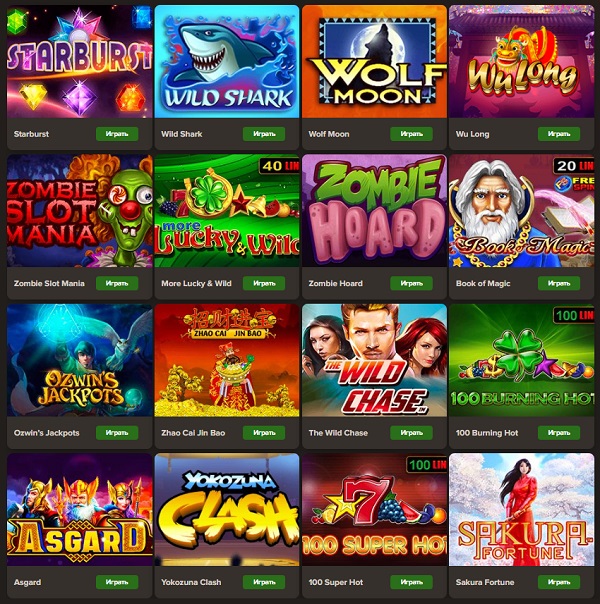Viewport: 600px width, 604px height.
Task: Open the Starburst game thumbnail
Action: (80, 62)
